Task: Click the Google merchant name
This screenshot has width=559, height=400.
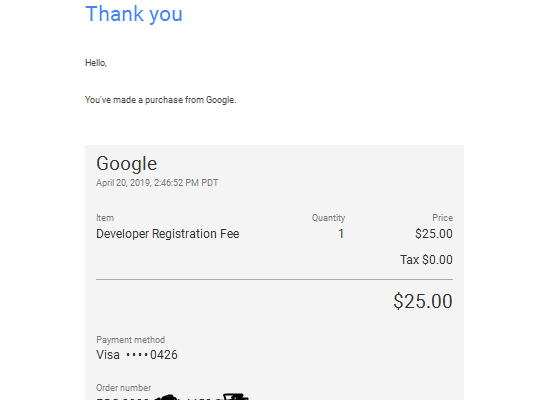Action: (126, 164)
